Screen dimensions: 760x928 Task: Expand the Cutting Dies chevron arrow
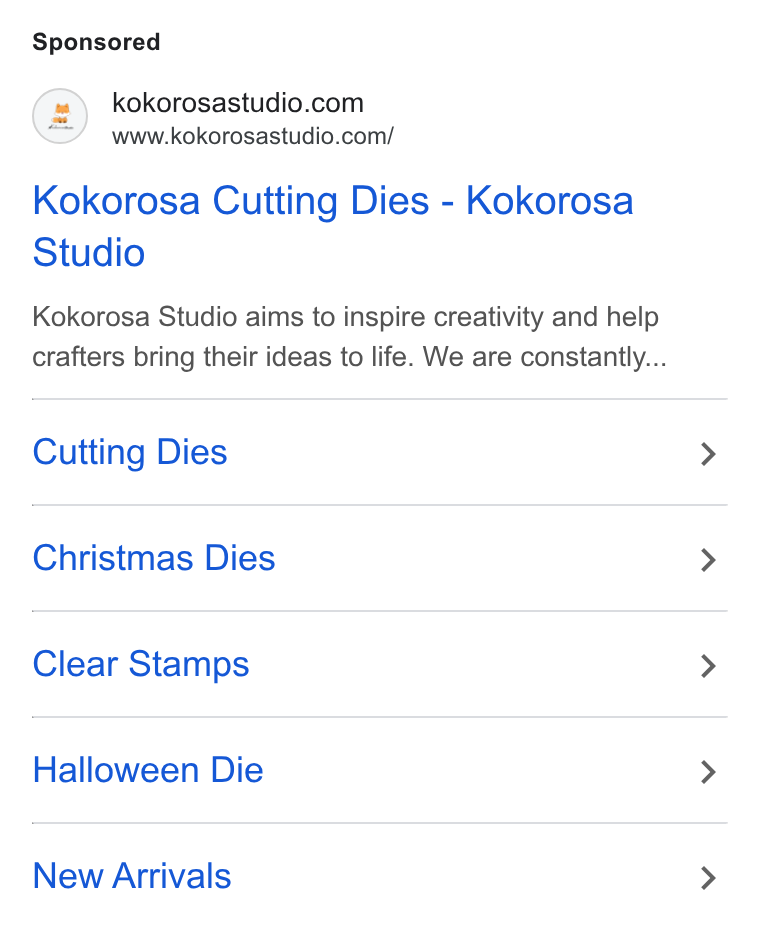[708, 454]
